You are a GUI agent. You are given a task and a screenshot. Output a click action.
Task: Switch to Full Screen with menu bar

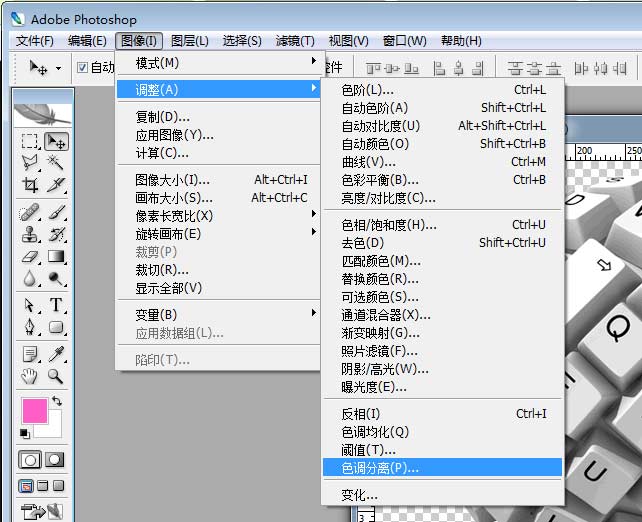(43, 486)
